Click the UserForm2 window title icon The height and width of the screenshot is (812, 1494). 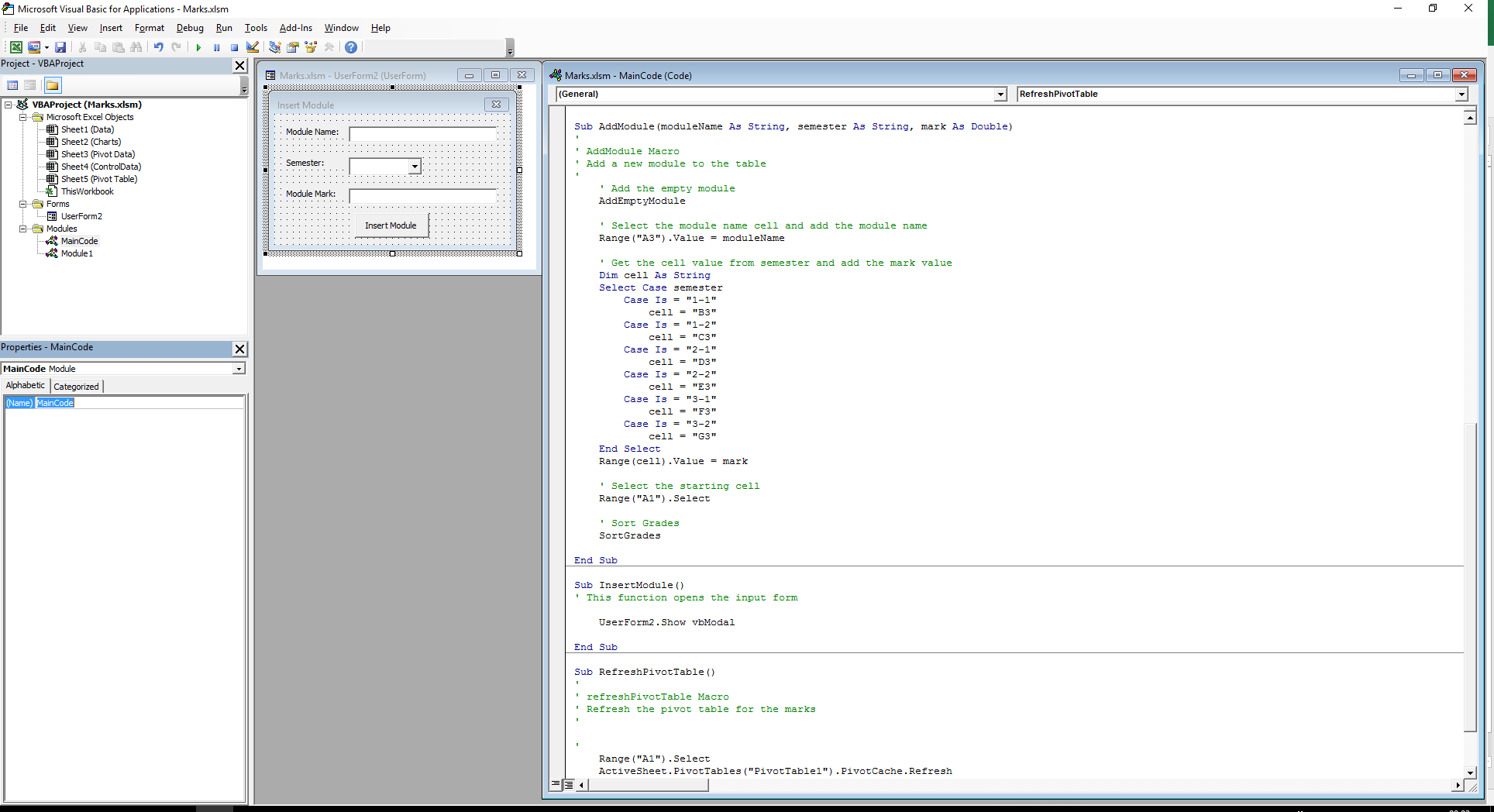[x=270, y=75]
